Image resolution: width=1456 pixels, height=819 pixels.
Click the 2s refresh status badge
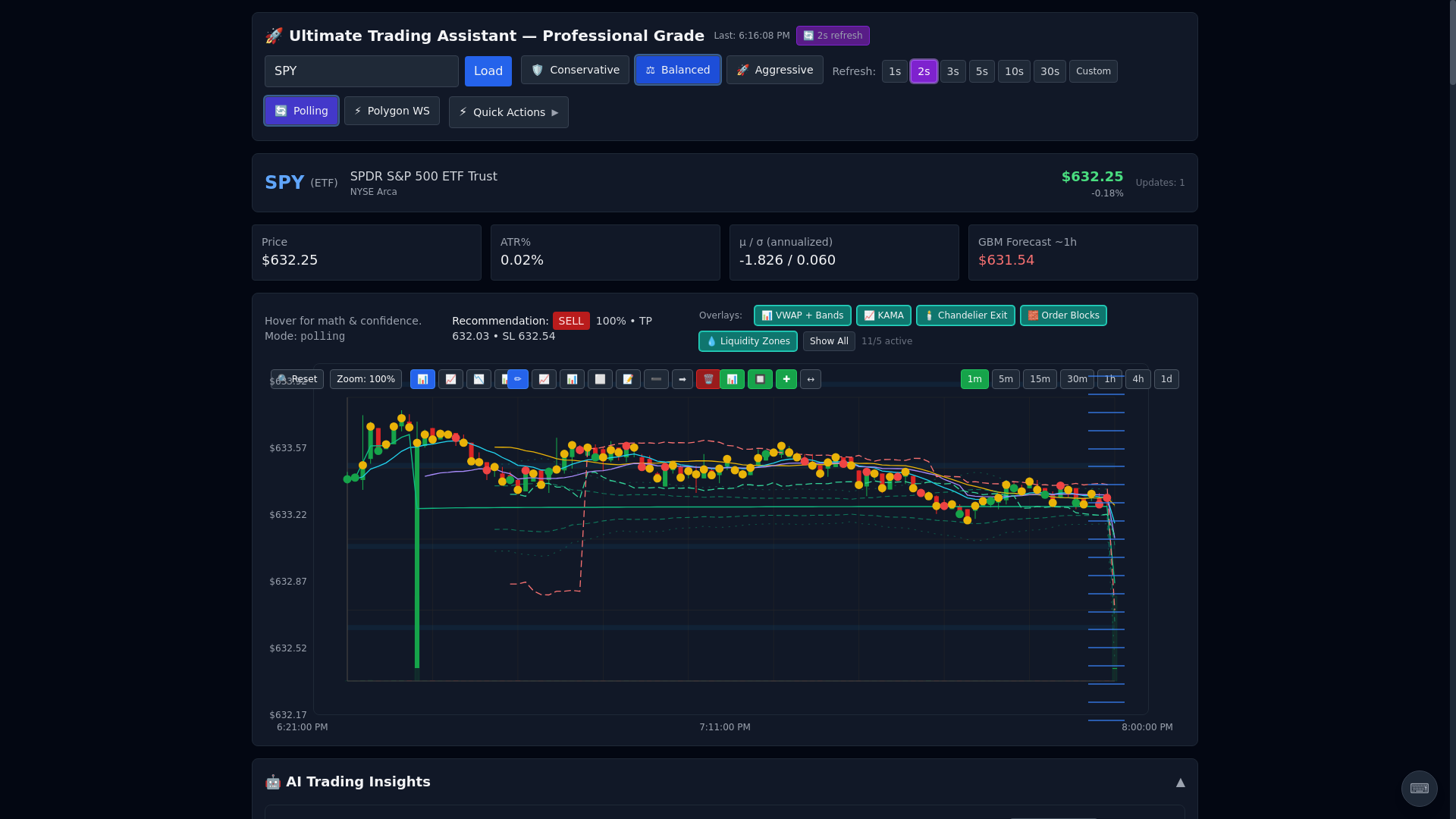(833, 36)
